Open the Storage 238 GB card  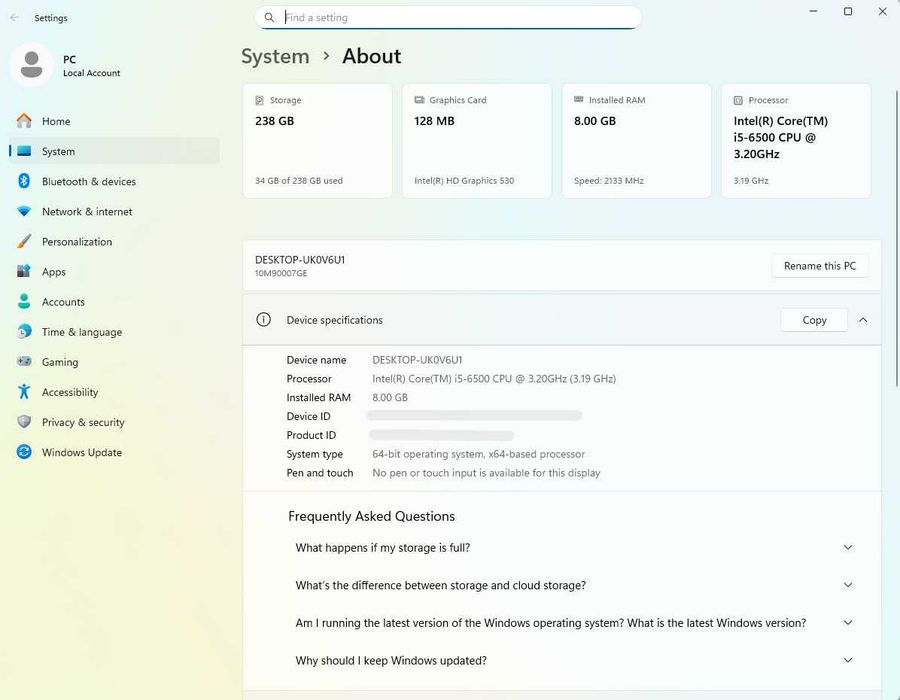click(317, 141)
